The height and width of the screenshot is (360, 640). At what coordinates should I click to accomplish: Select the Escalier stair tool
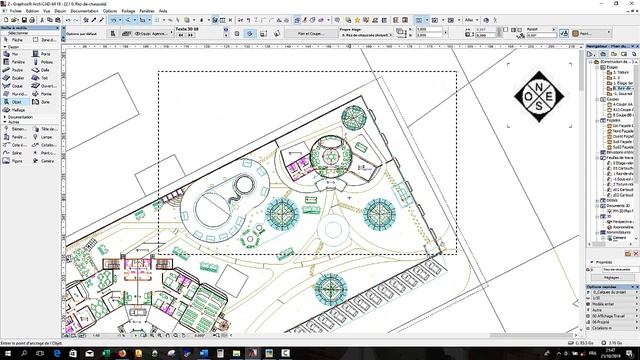[x=14, y=78]
